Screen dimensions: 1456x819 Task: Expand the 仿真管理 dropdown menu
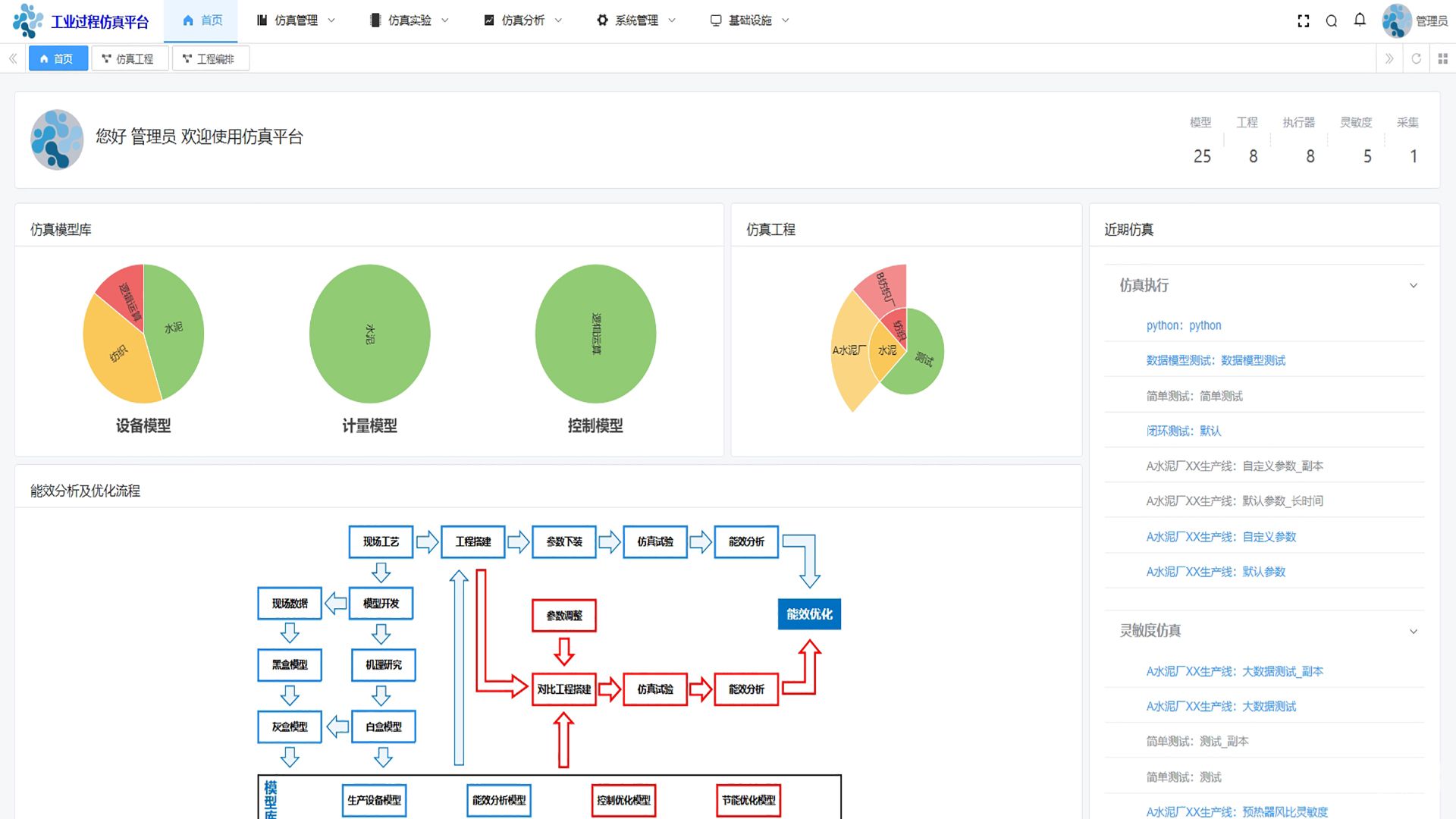(296, 20)
